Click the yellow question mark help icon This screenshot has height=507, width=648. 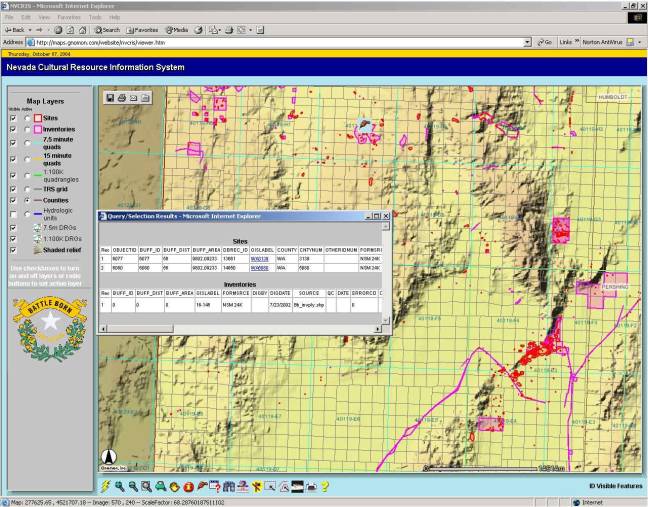click(325, 486)
